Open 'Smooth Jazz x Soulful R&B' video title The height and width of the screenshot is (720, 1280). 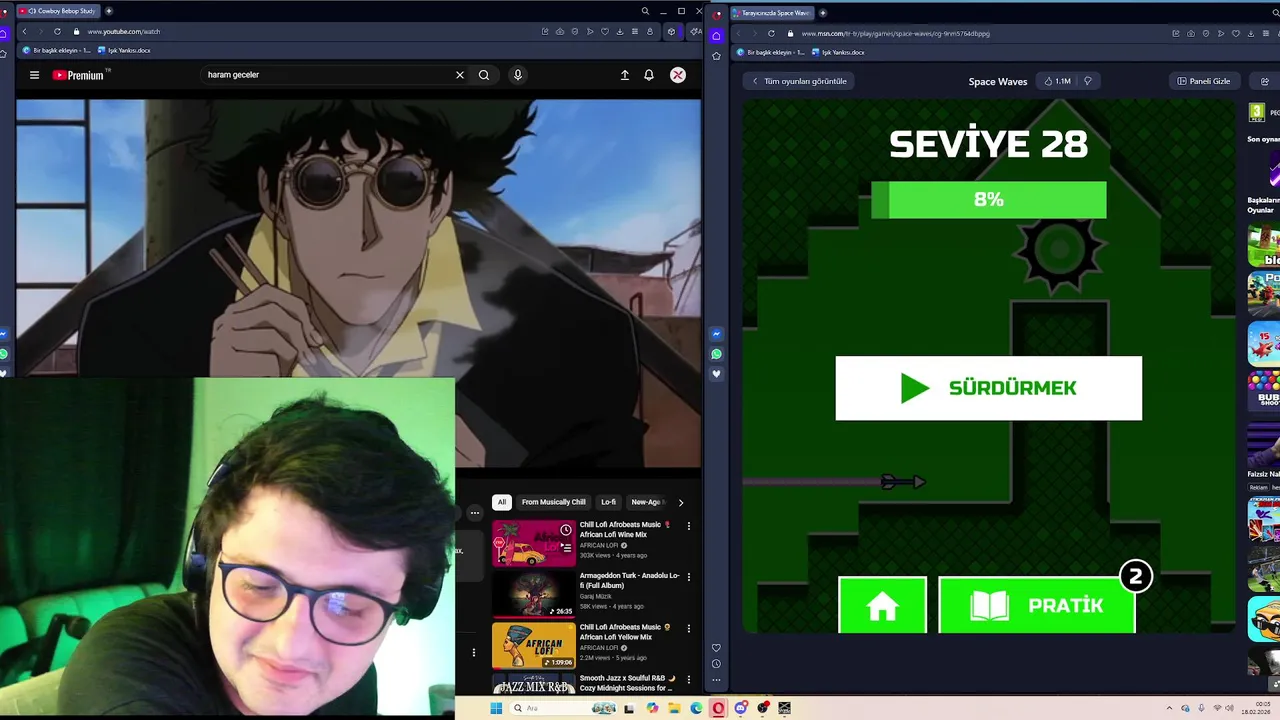(627, 683)
